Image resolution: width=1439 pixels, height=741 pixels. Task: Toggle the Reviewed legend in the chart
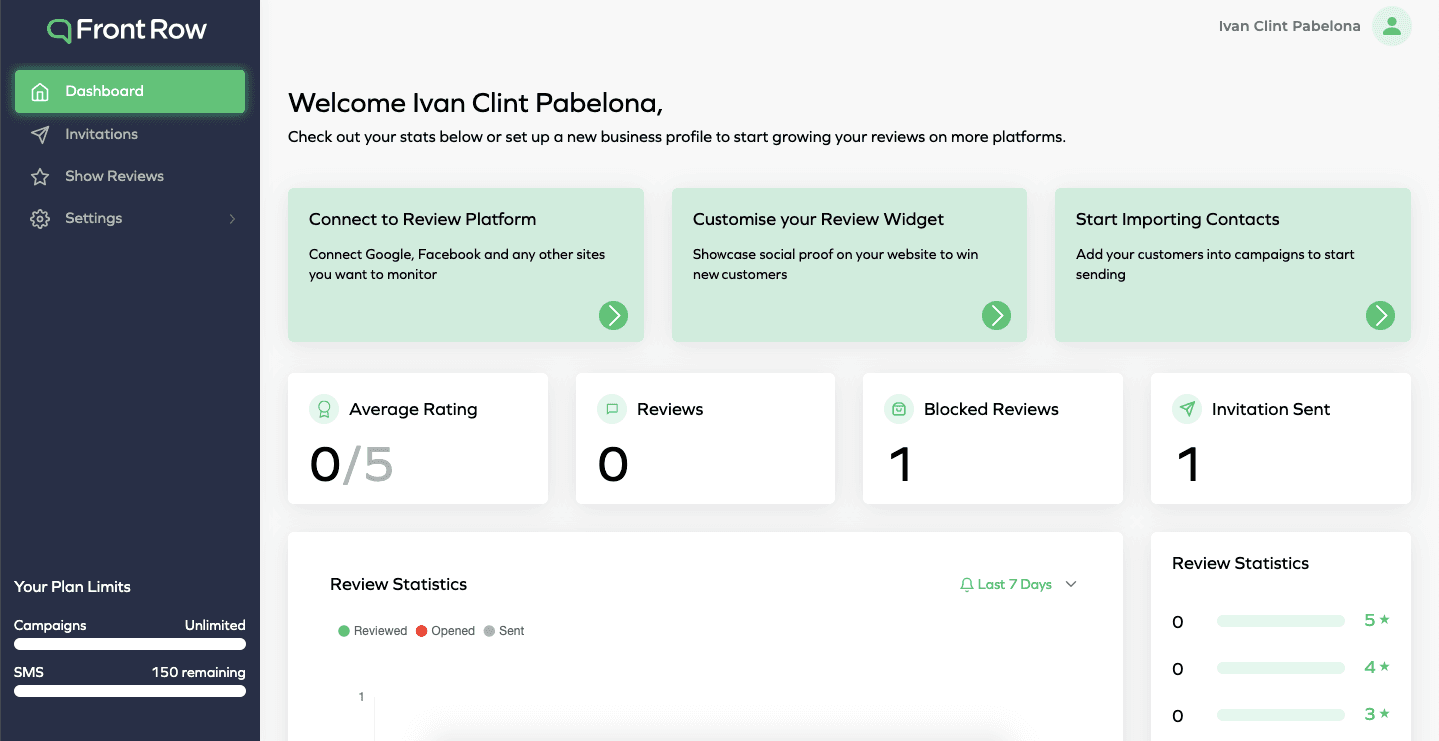coord(373,630)
